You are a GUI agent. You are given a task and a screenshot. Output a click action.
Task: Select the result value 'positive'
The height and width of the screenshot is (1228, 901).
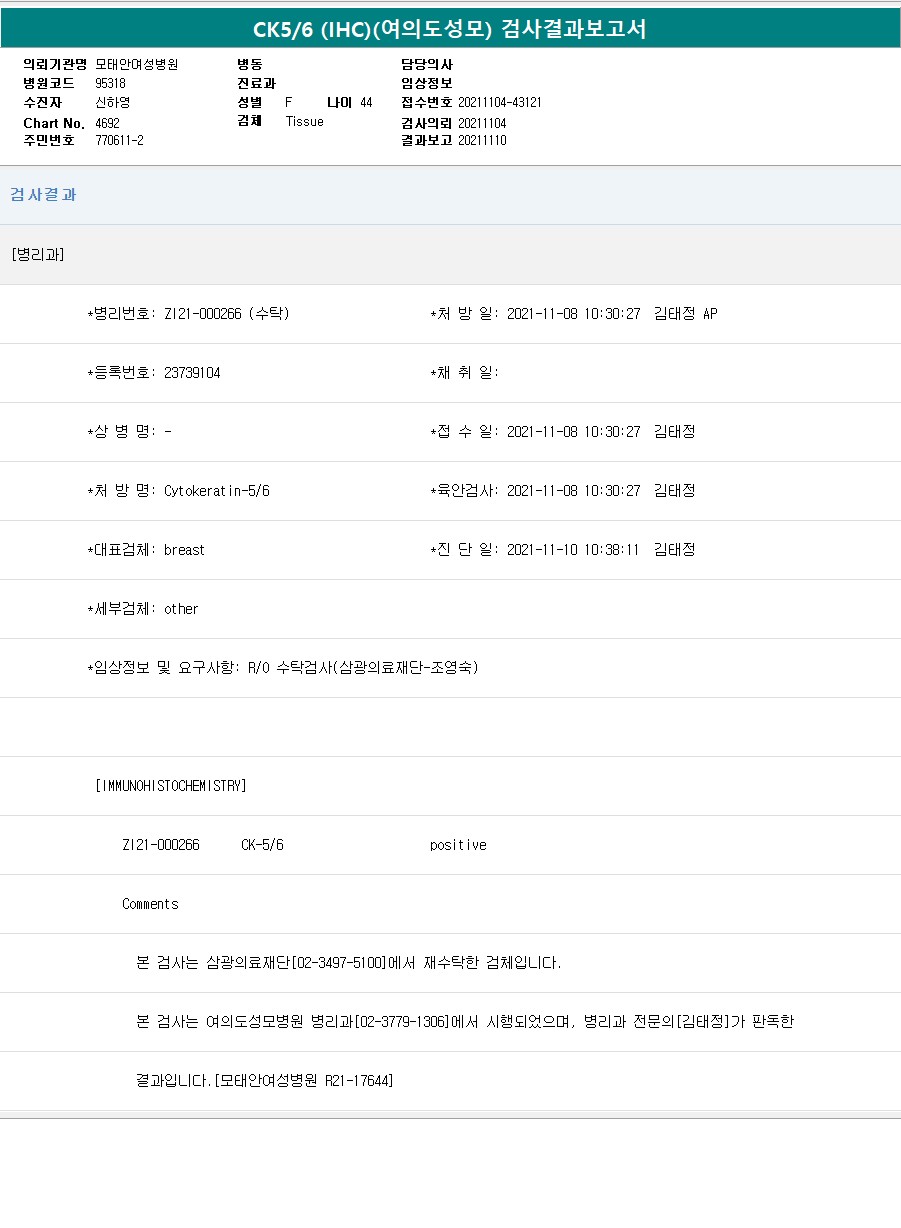pos(458,845)
